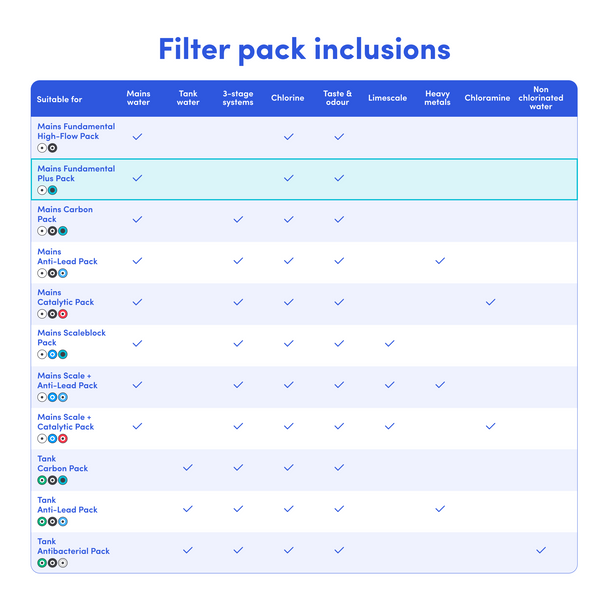Select the Mains Carbon Pack name
Image resolution: width=608 pixels, height=608 pixels.
[65, 214]
